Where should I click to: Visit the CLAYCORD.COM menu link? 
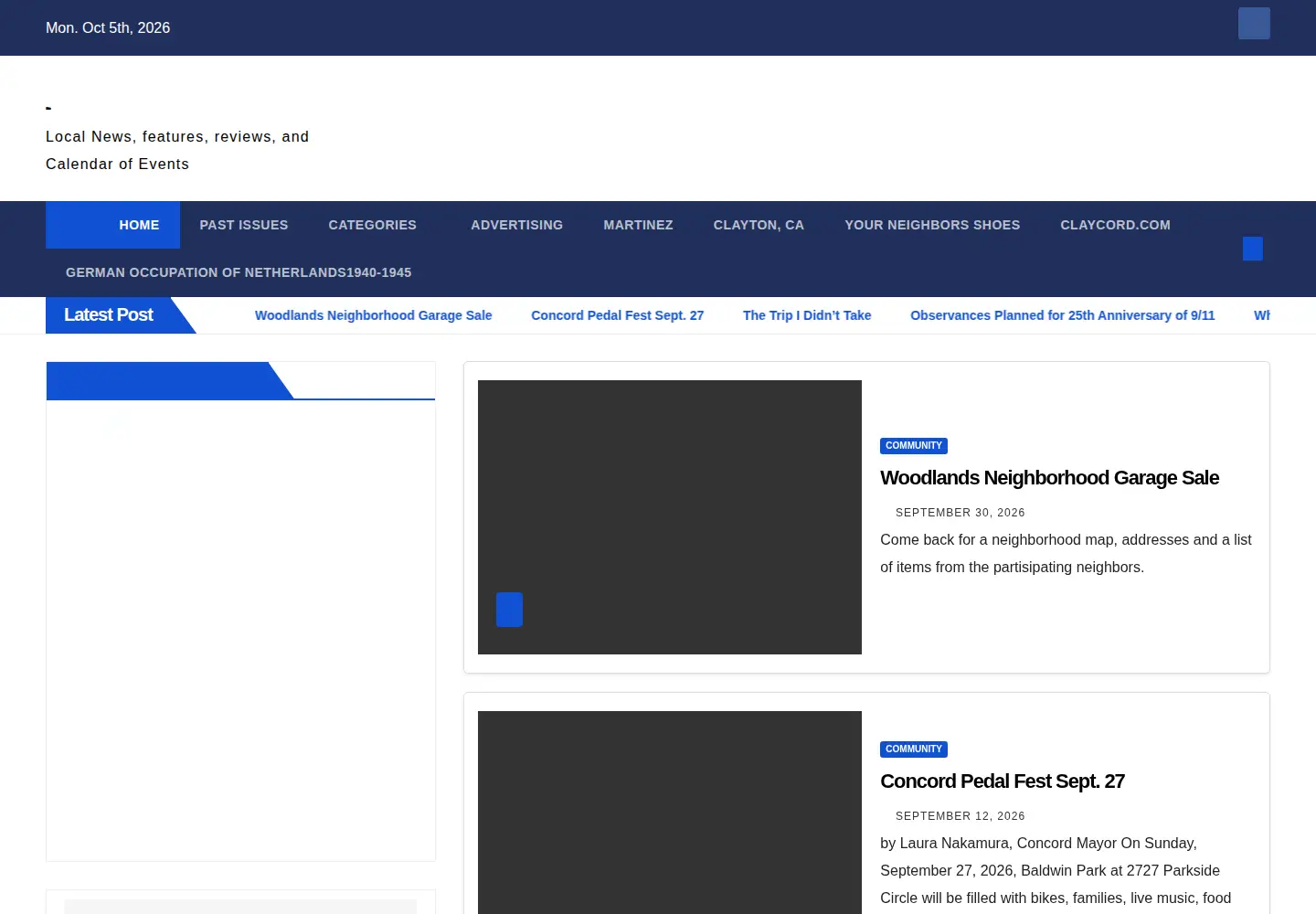coord(1115,225)
